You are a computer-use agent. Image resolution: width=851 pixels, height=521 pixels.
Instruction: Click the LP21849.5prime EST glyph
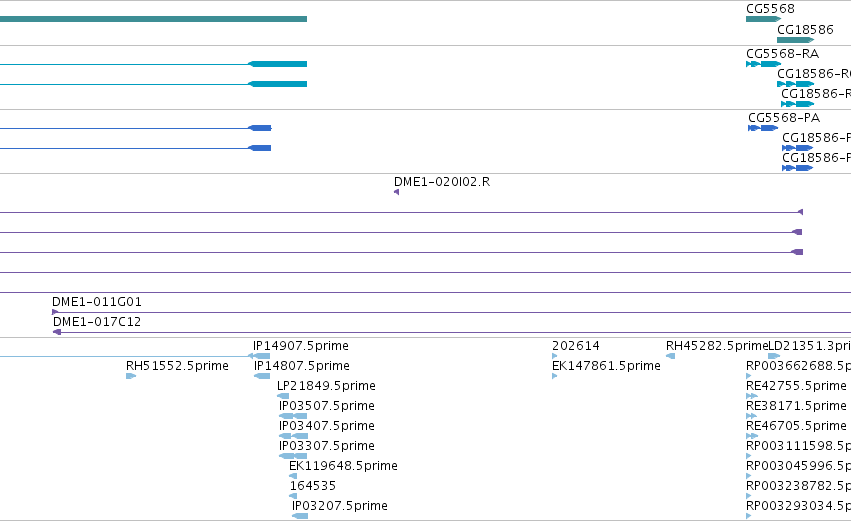(283, 396)
